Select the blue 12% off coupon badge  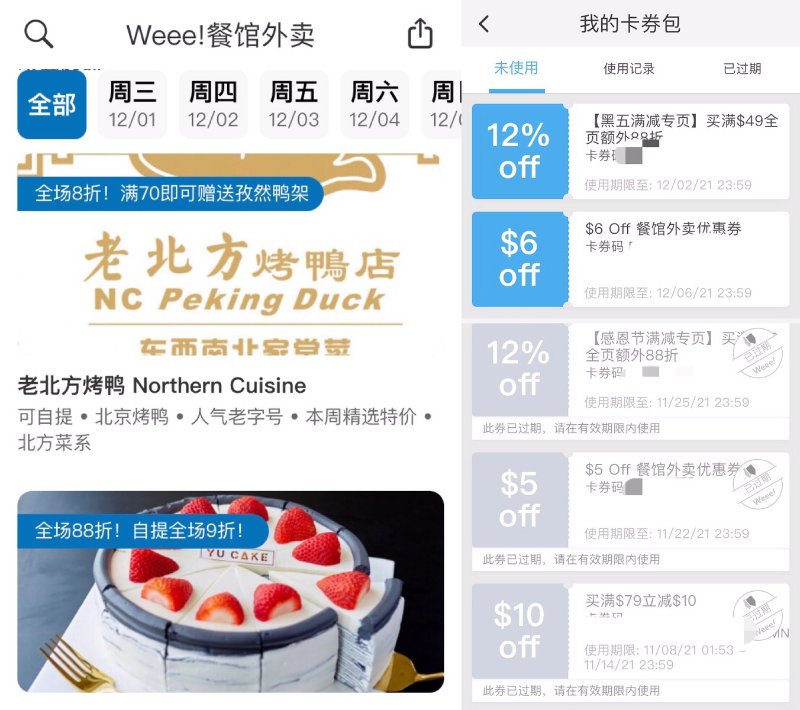coord(519,151)
